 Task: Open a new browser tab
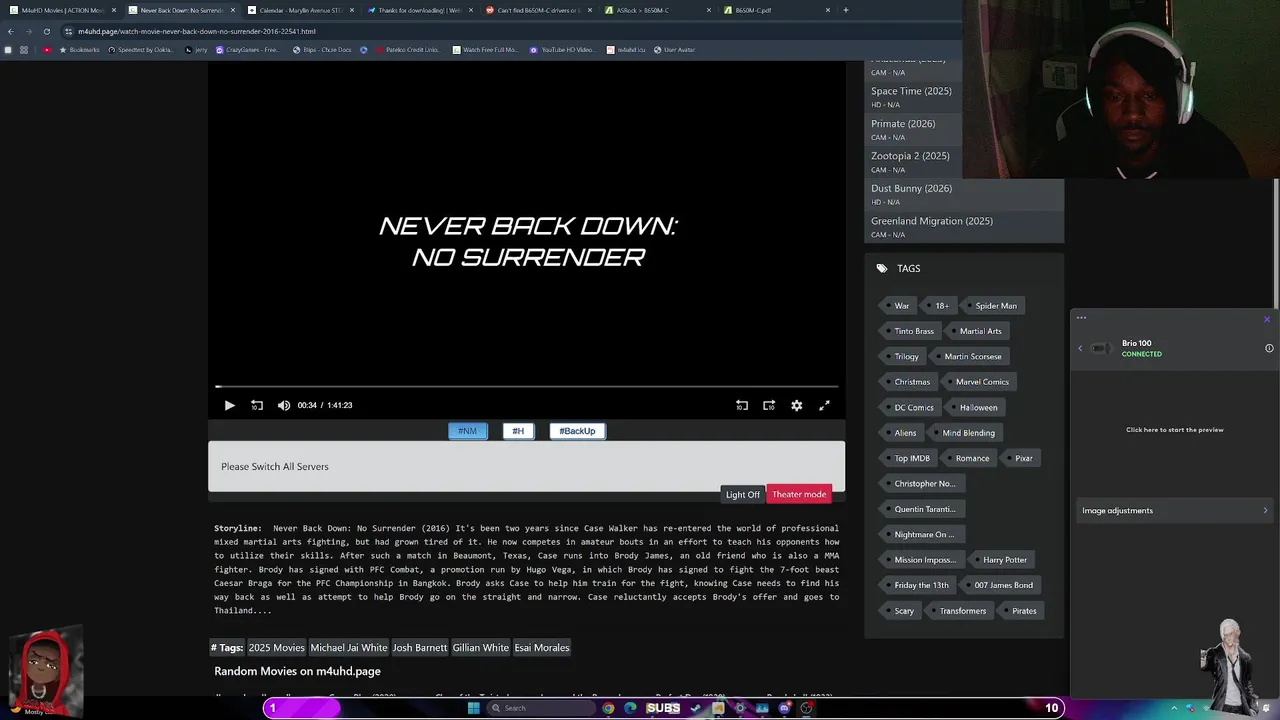click(846, 10)
